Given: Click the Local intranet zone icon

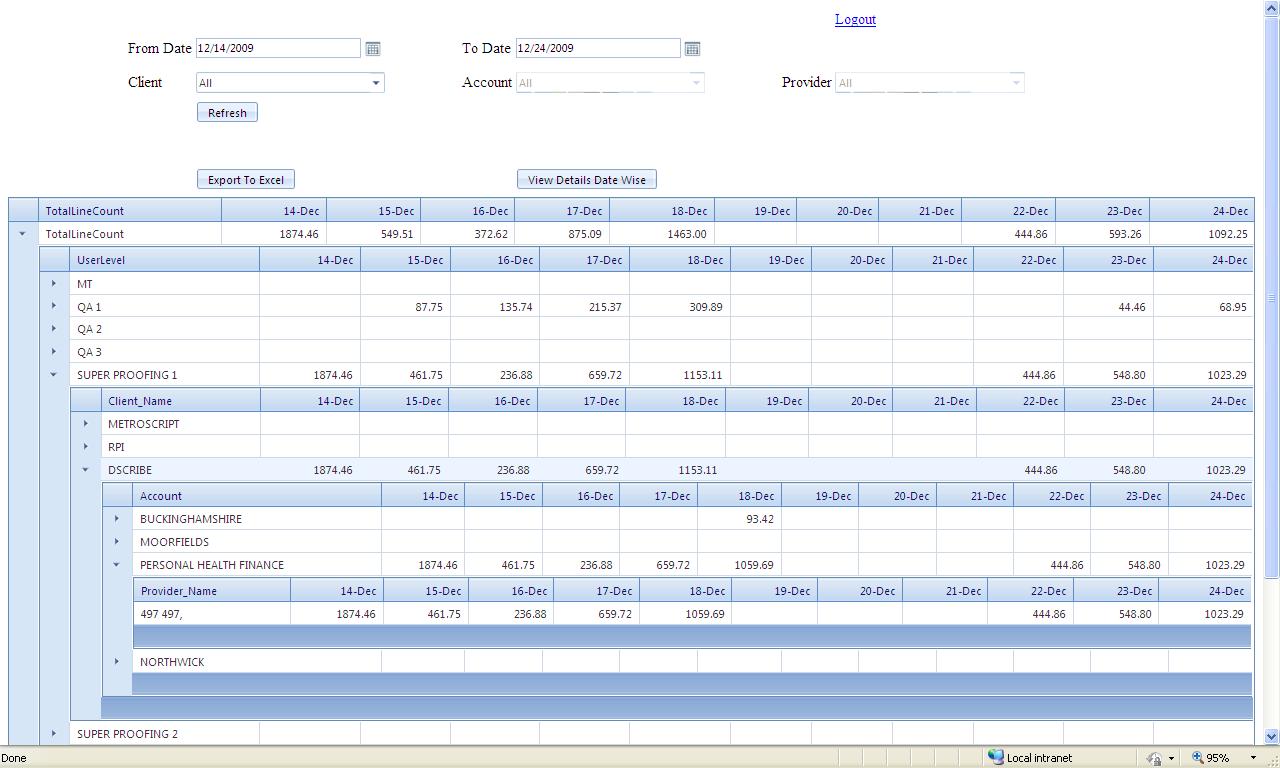Looking at the screenshot, I should [996, 757].
